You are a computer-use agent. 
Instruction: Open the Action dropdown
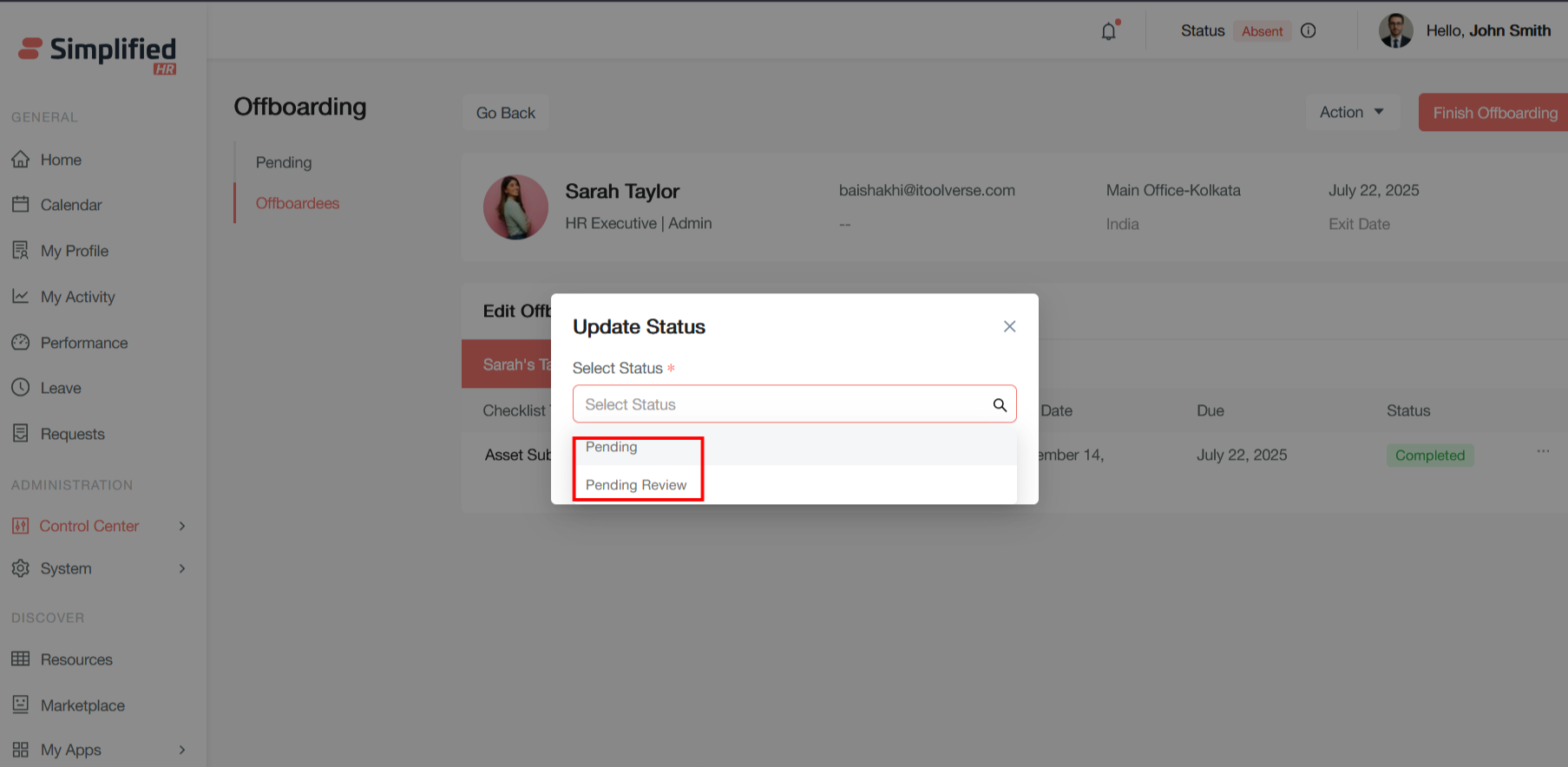(x=1351, y=113)
